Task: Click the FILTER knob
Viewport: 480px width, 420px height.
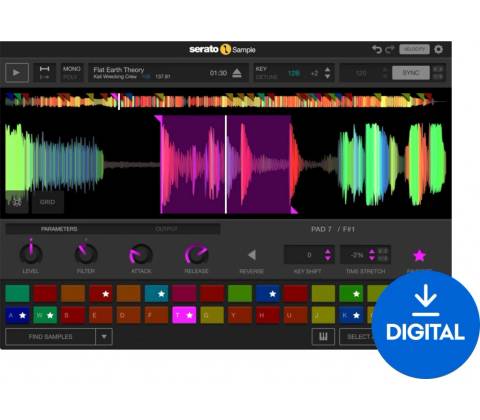Action: pyautogui.click(x=86, y=253)
